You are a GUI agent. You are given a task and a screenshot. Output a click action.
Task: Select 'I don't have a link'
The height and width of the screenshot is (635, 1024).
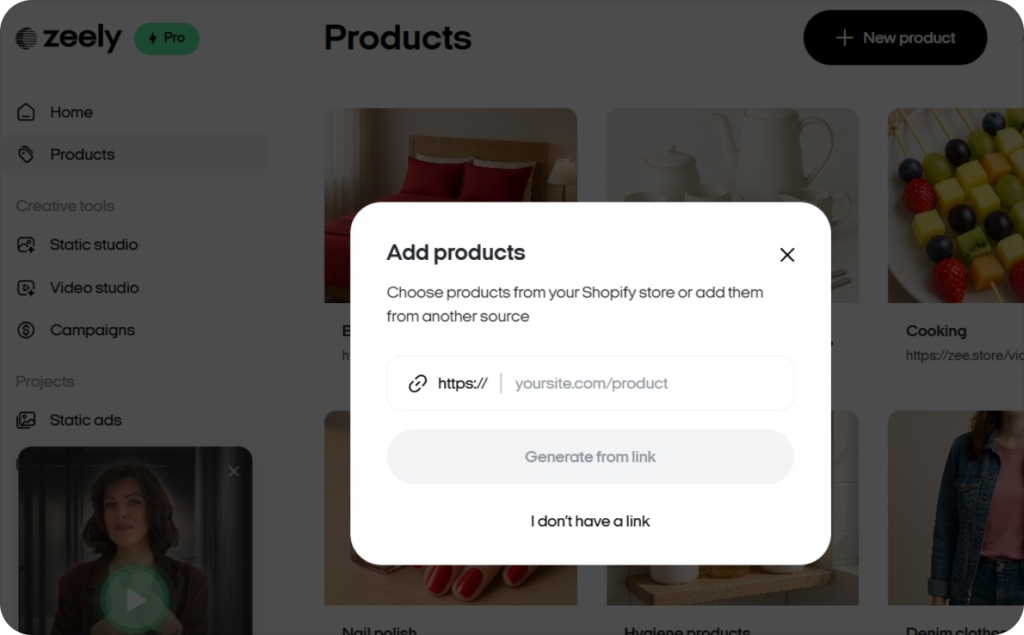[590, 521]
